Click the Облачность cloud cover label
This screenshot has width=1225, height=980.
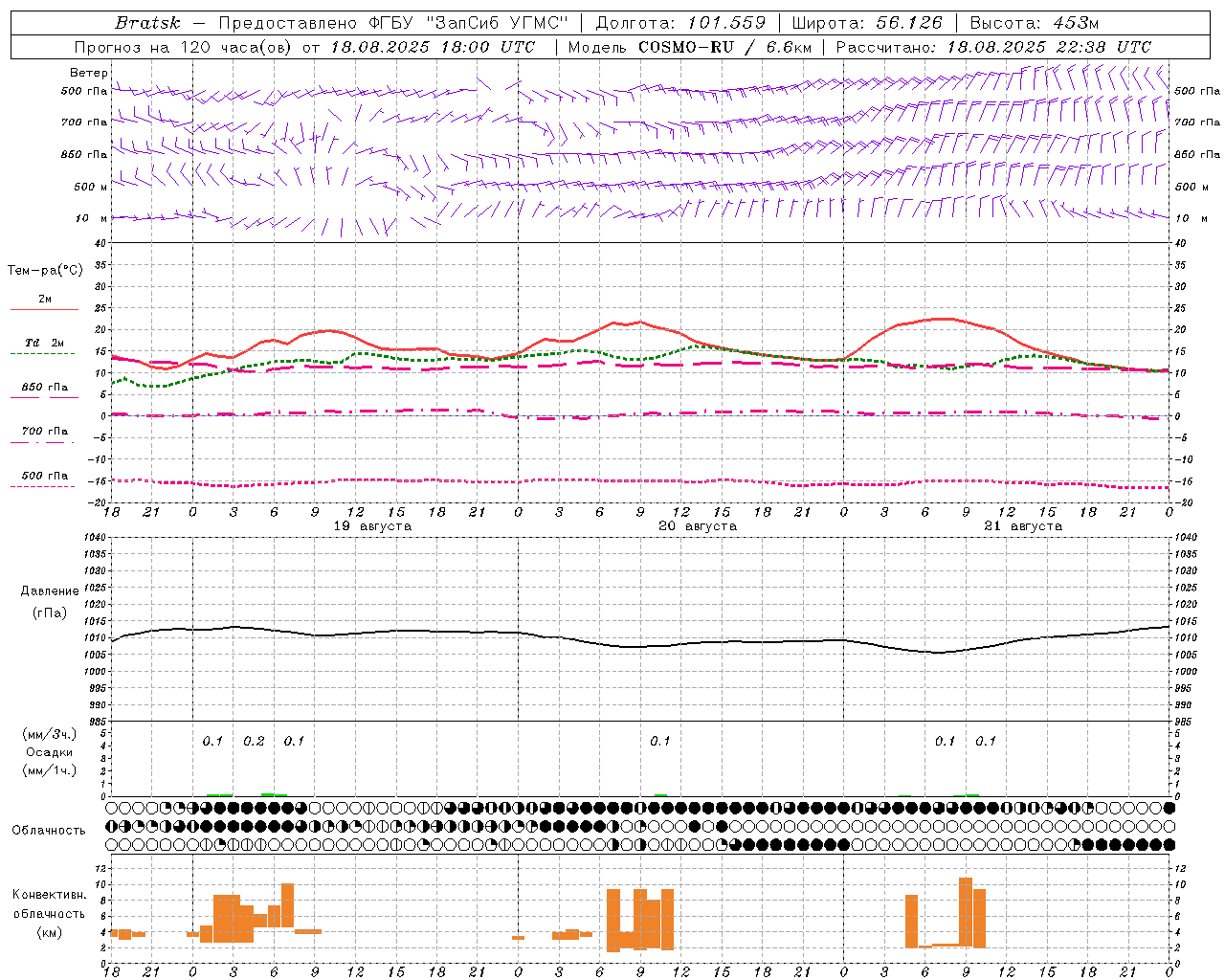(x=49, y=831)
